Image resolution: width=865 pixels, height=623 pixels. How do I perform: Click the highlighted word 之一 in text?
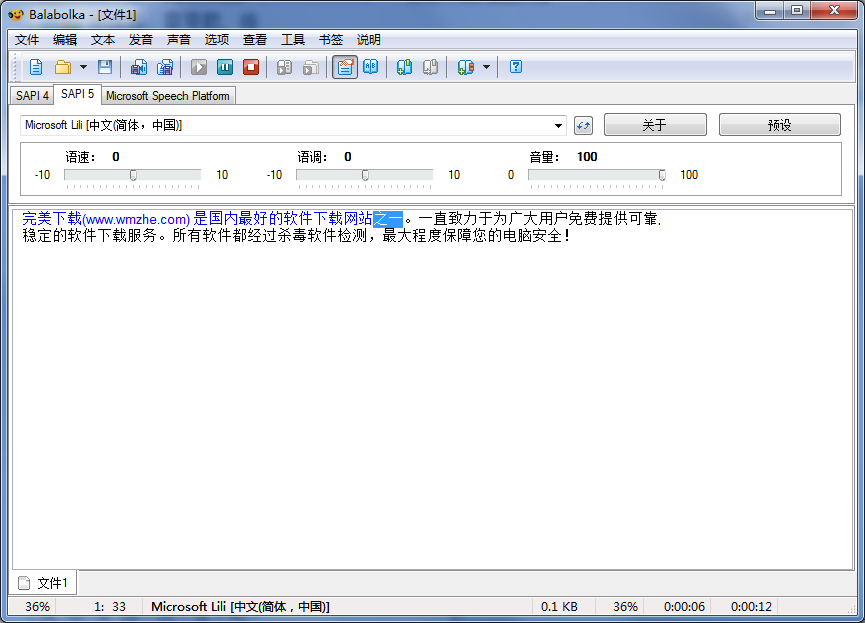[388, 219]
